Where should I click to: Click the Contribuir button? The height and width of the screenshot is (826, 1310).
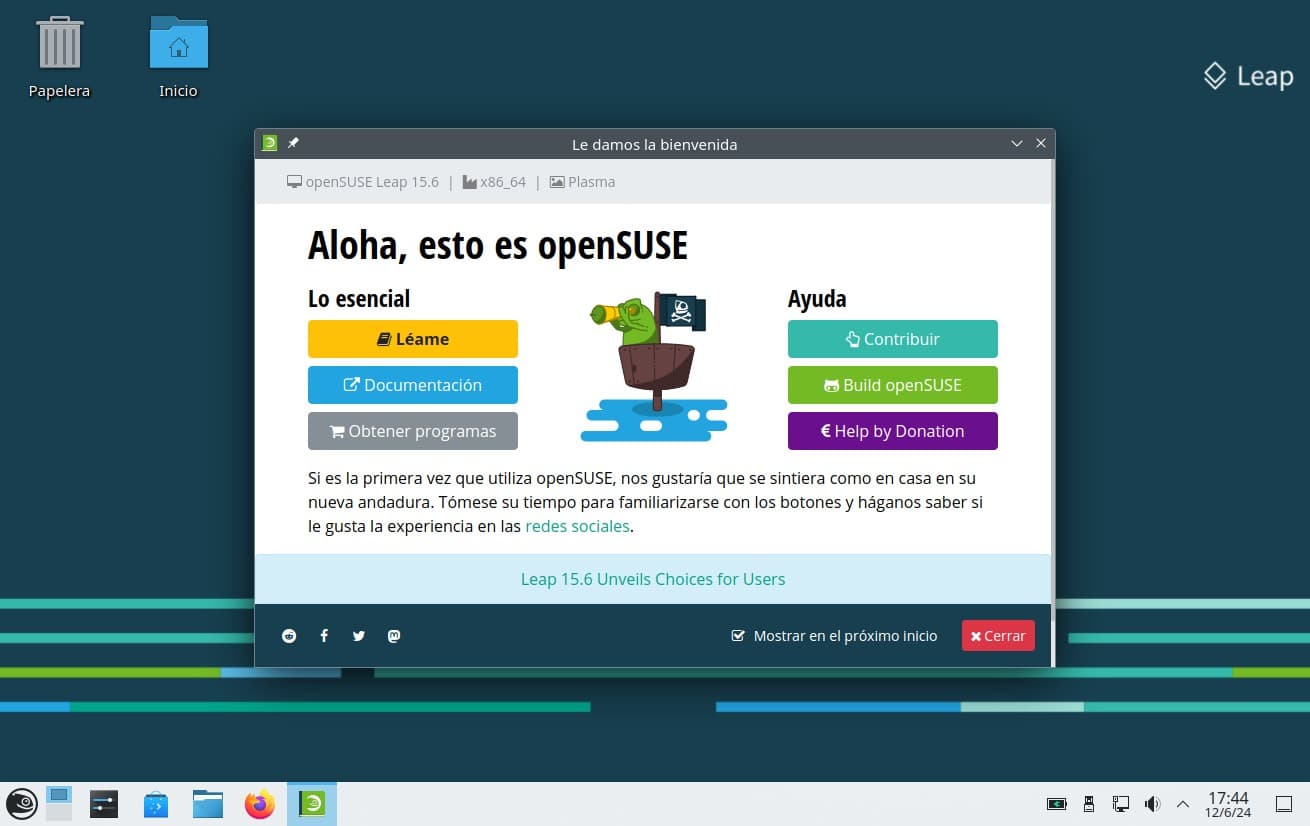[x=893, y=339]
